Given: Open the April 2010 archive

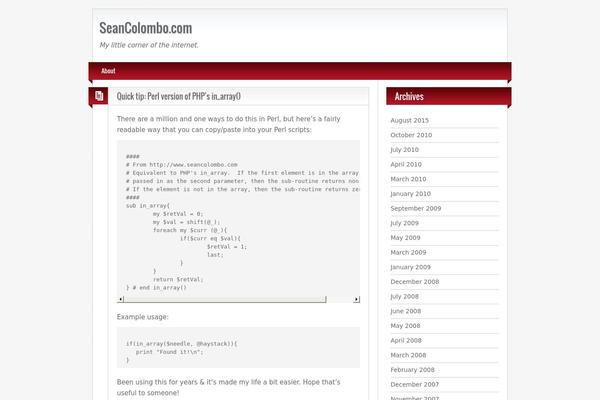Looking at the screenshot, I should 406,164.
